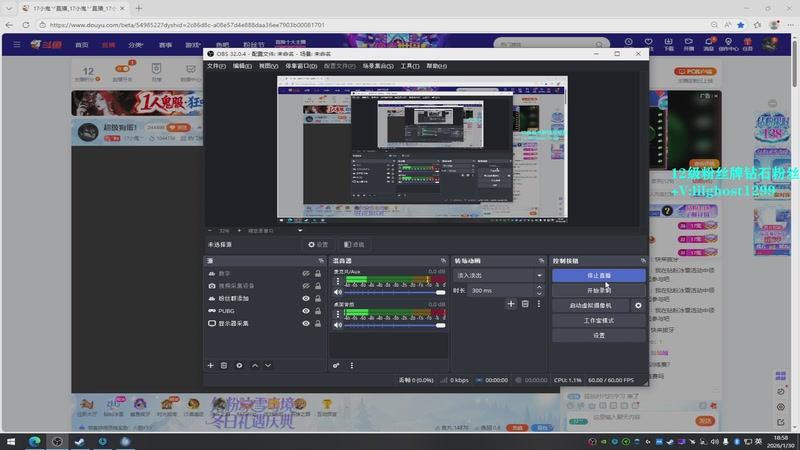
Task: Move selected source up
Action: tap(255, 365)
